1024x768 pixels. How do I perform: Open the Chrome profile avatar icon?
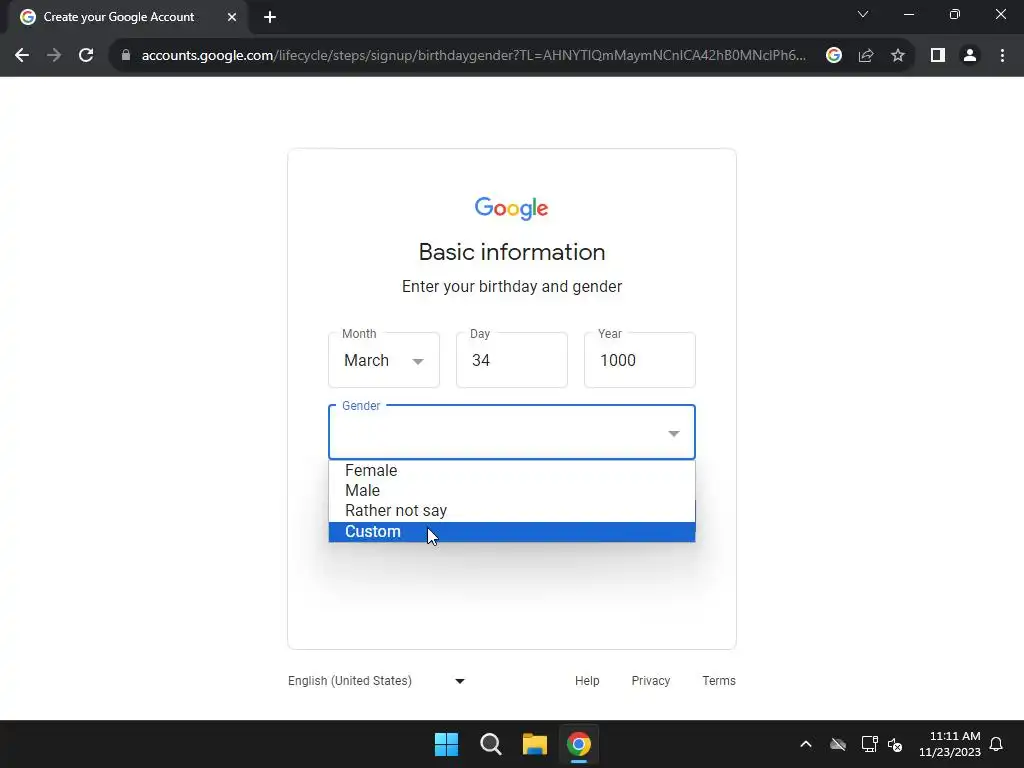970,56
